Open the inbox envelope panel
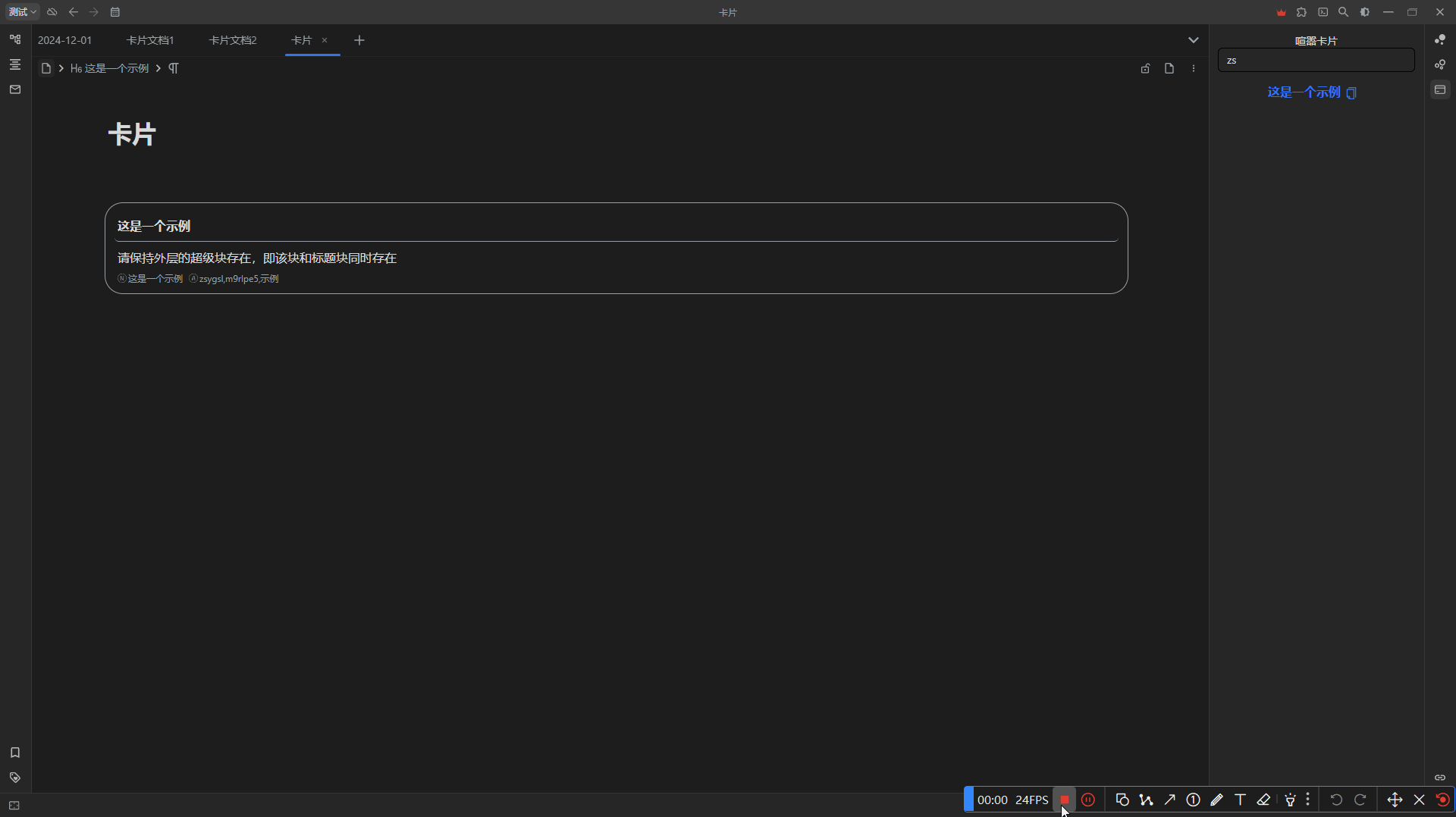1456x817 pixels. (15, 89)
